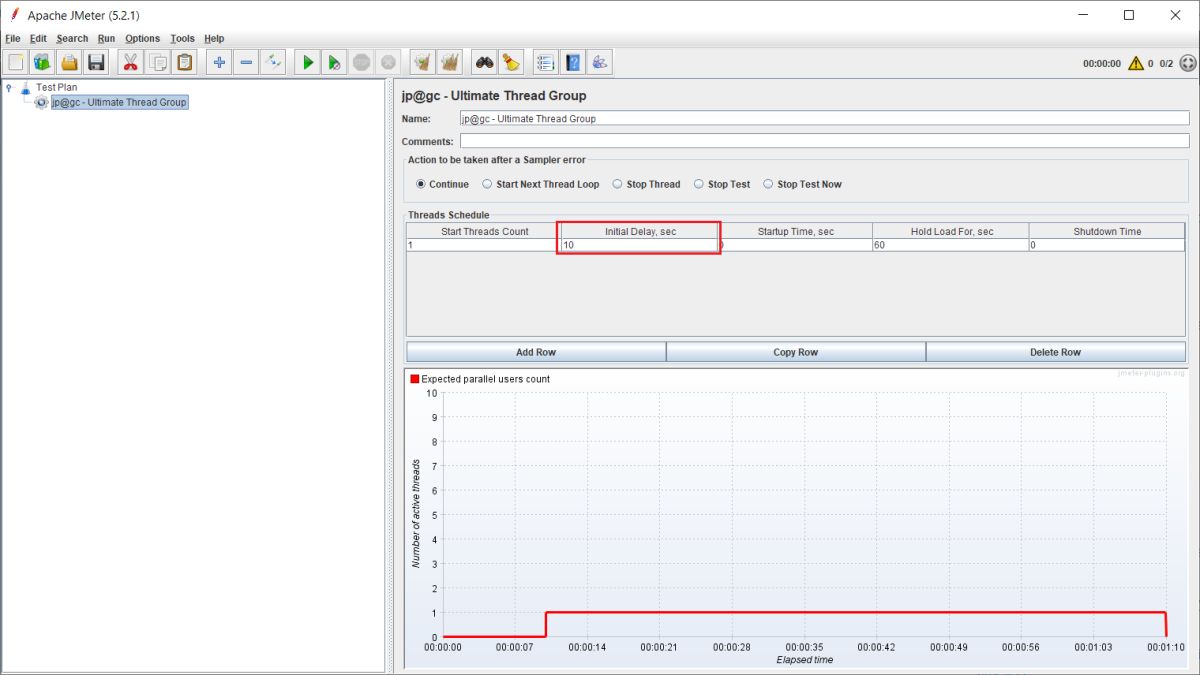
Task: Click the Startup Time, sec column header
Action: coord(795,231)
